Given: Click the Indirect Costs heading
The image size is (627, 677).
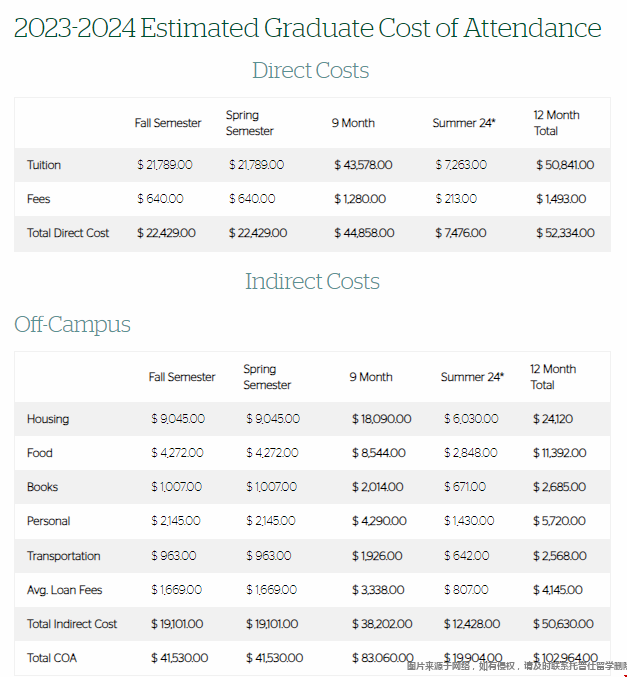Looking at the screenshot, I should [x=312, y=282].
